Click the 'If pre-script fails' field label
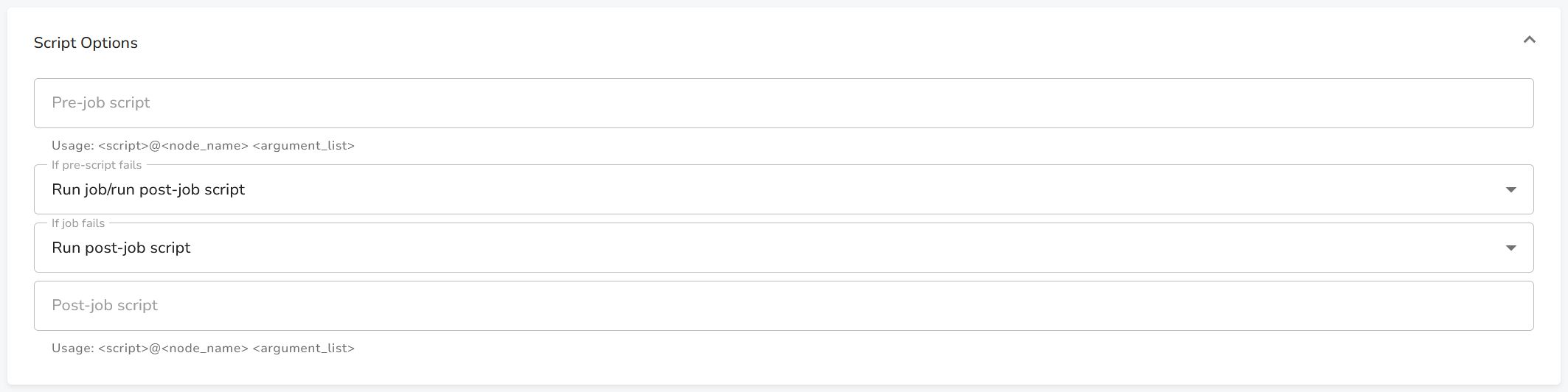The height and width of the screenshot is (392, 1568). point(97,165)
